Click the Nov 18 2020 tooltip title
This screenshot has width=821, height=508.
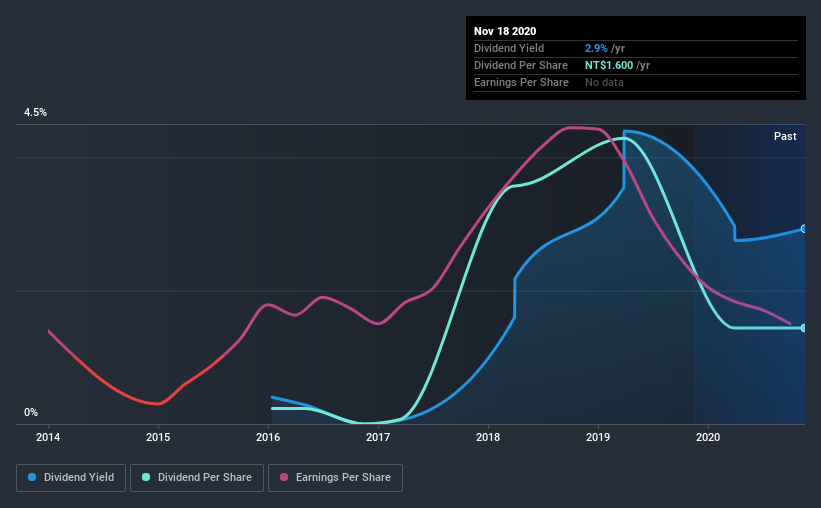pyautogui.click(x=505, y=31)
